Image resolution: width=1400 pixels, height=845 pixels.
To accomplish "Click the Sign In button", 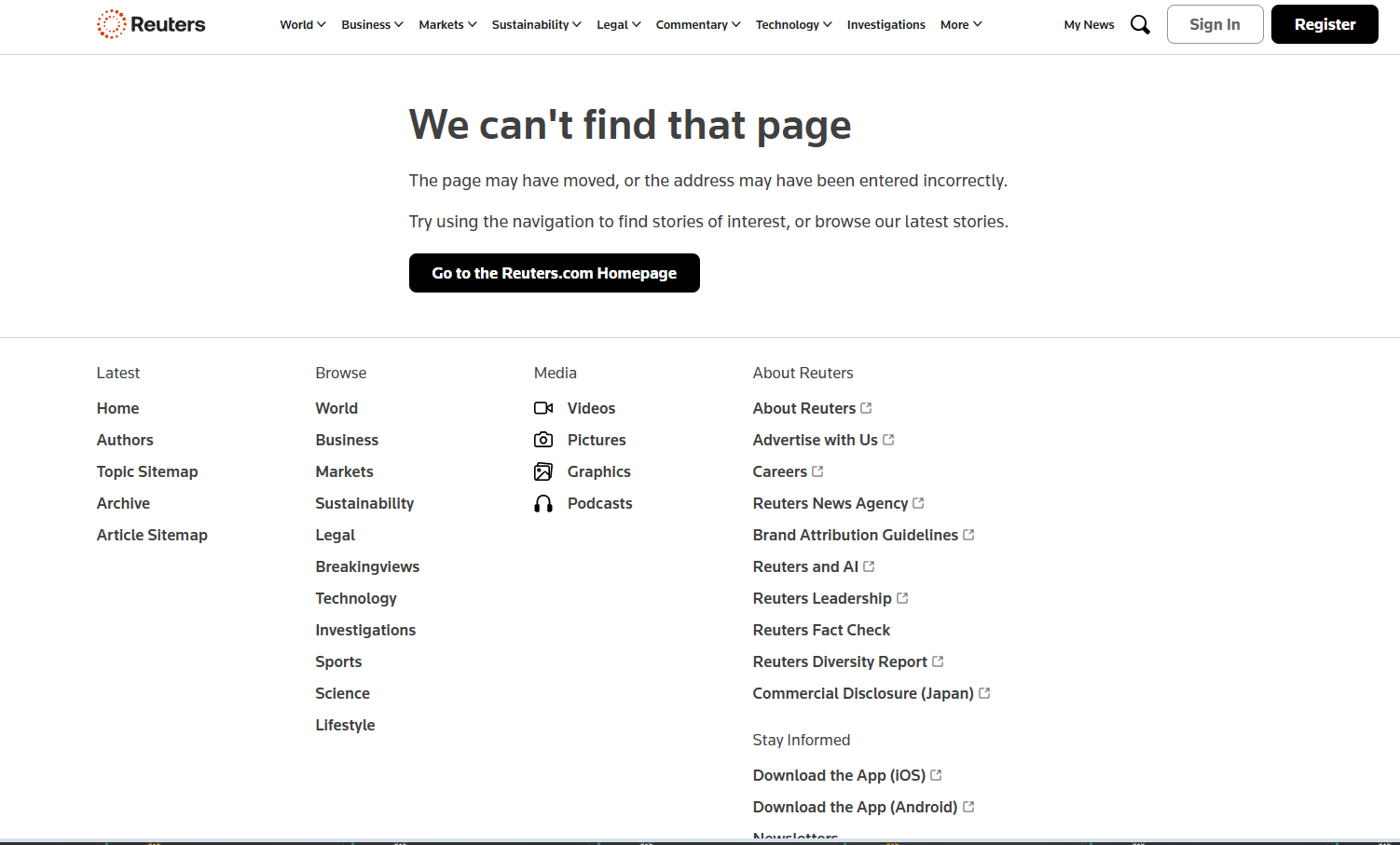I will pyautogui.click(x=1215, y=24).
